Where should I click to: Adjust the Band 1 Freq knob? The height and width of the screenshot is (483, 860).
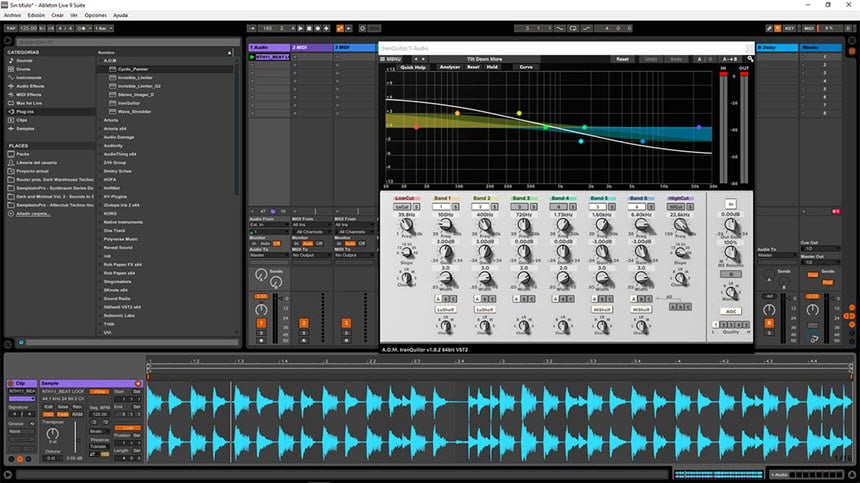click(x=445, y=225)
